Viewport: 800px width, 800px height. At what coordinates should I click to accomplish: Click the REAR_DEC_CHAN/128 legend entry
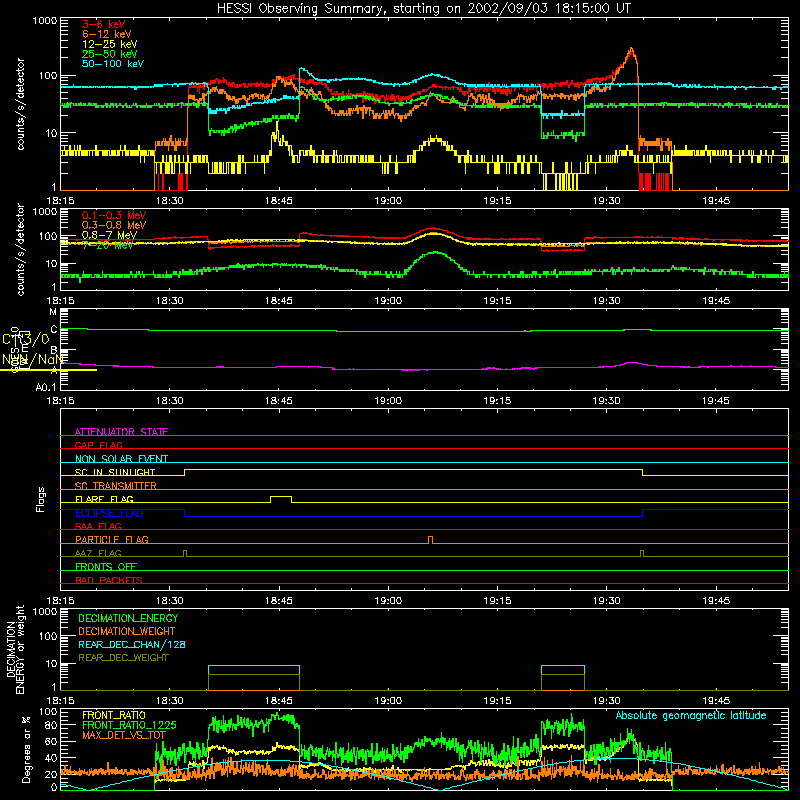132,644
